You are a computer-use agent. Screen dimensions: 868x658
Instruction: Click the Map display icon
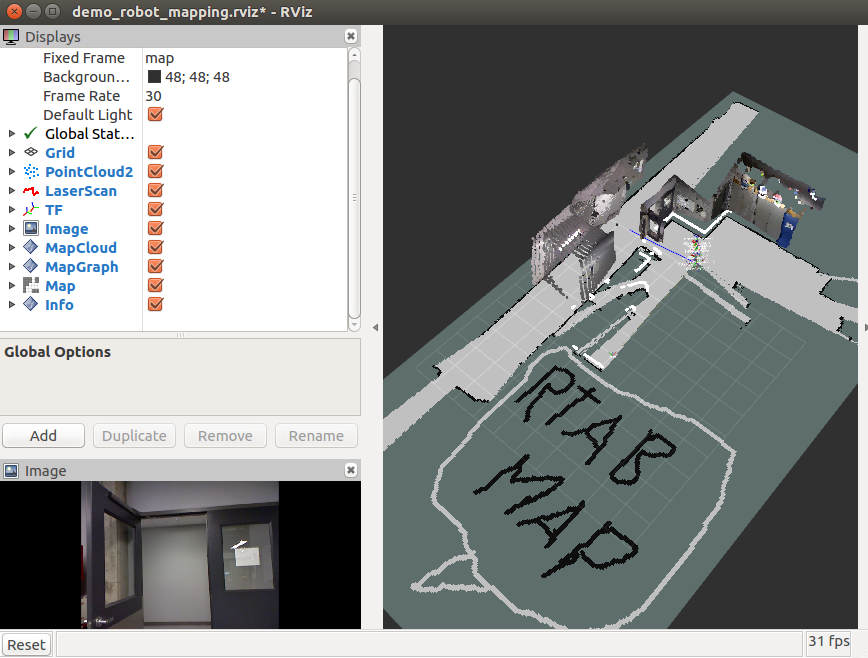pos(31,286)
